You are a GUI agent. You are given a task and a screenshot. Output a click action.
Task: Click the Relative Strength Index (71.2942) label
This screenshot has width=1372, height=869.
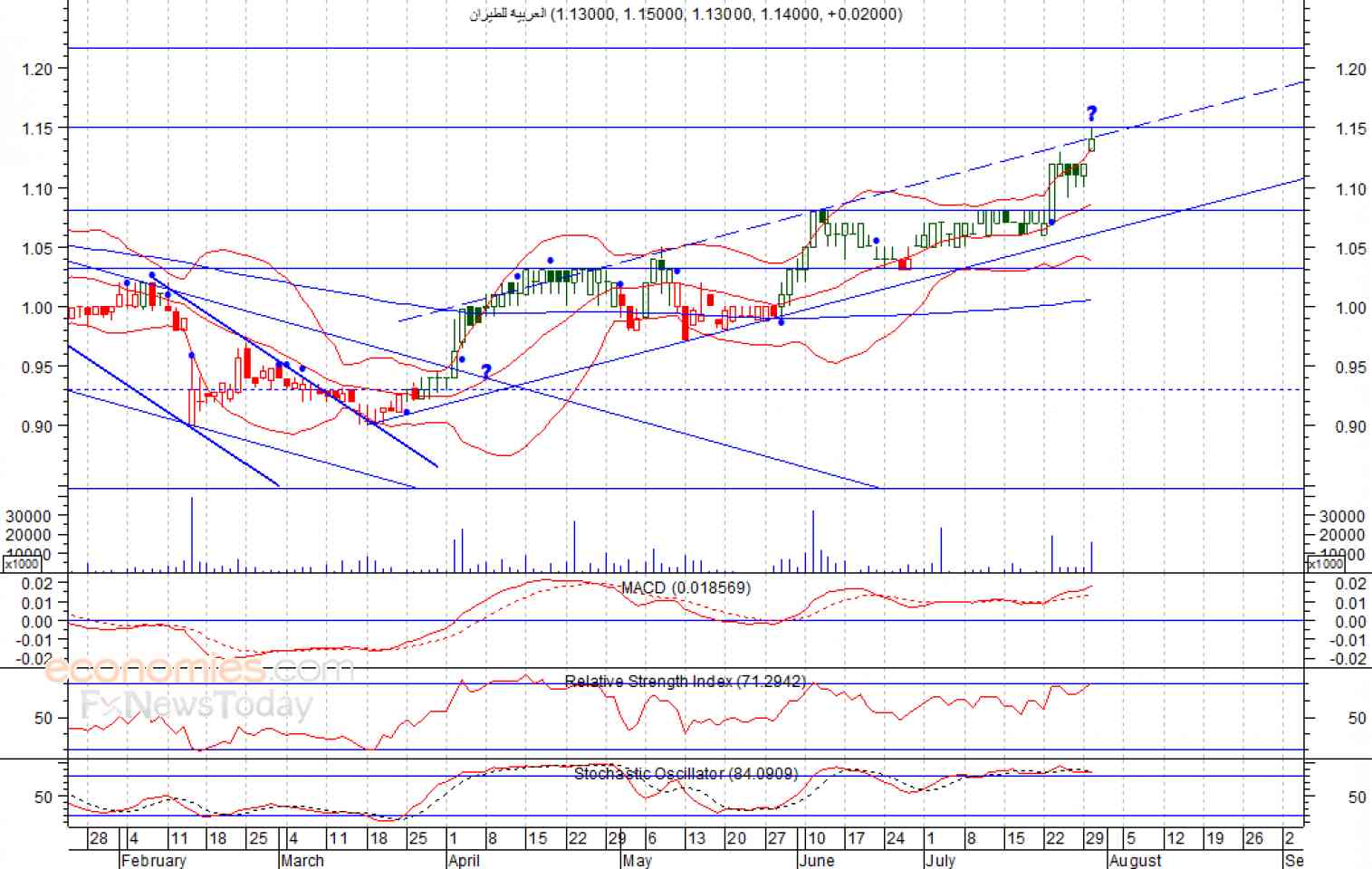click(x=685, y=681)
